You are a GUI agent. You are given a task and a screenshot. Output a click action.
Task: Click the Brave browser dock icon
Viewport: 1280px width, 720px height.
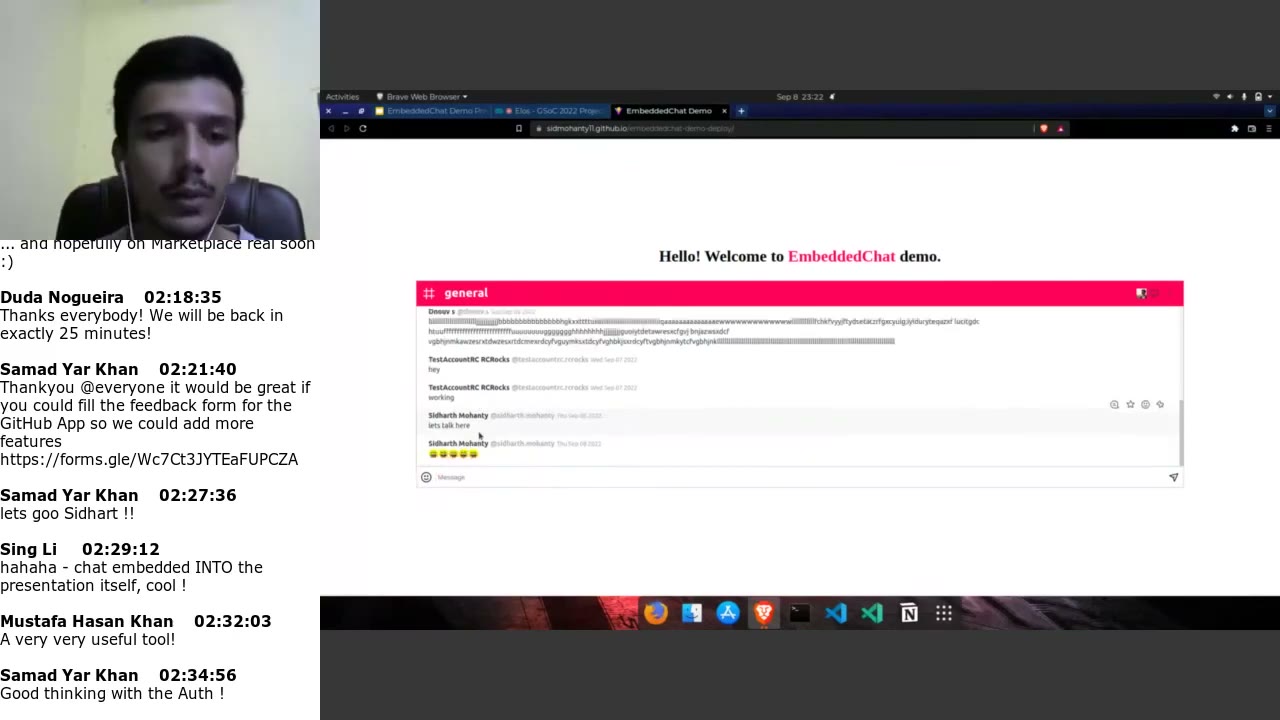pyautogui.click(x=764, y=613)
